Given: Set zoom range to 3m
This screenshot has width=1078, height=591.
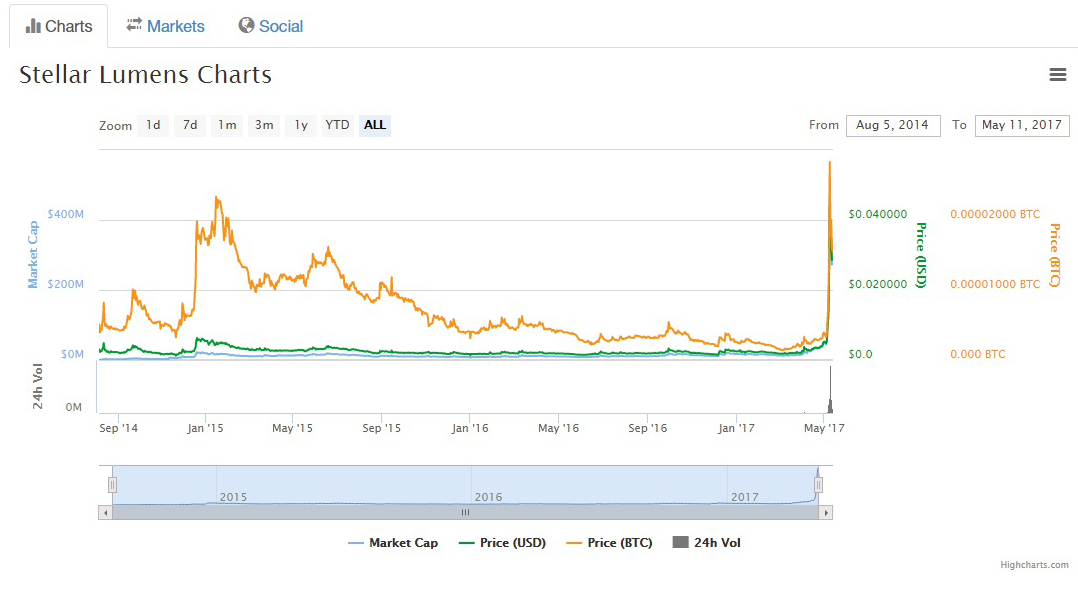Looking at the screenshot, I should pos(264,125).
